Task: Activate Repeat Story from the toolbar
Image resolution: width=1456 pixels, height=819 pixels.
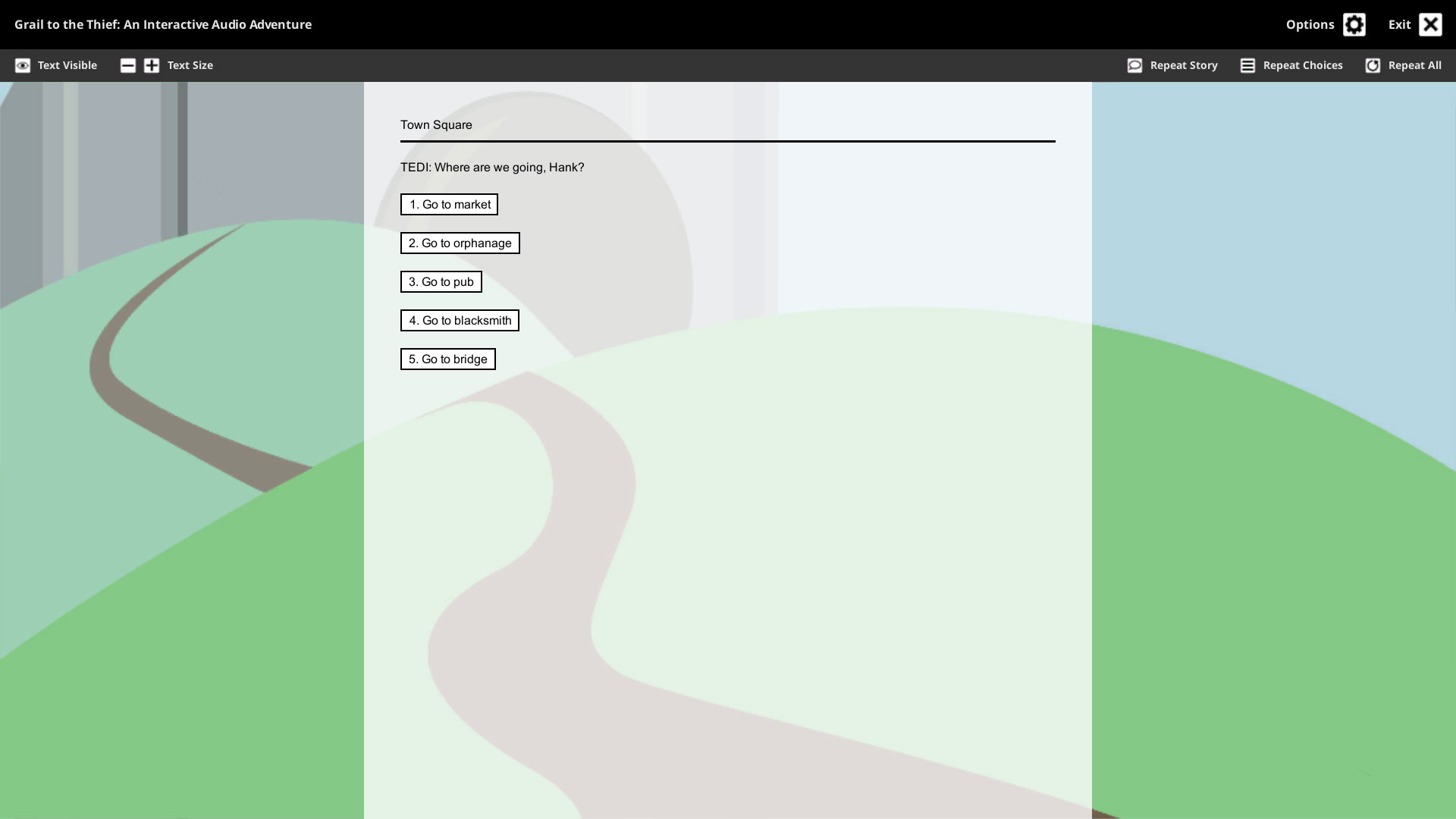Action: click(x=1183, y=65)
